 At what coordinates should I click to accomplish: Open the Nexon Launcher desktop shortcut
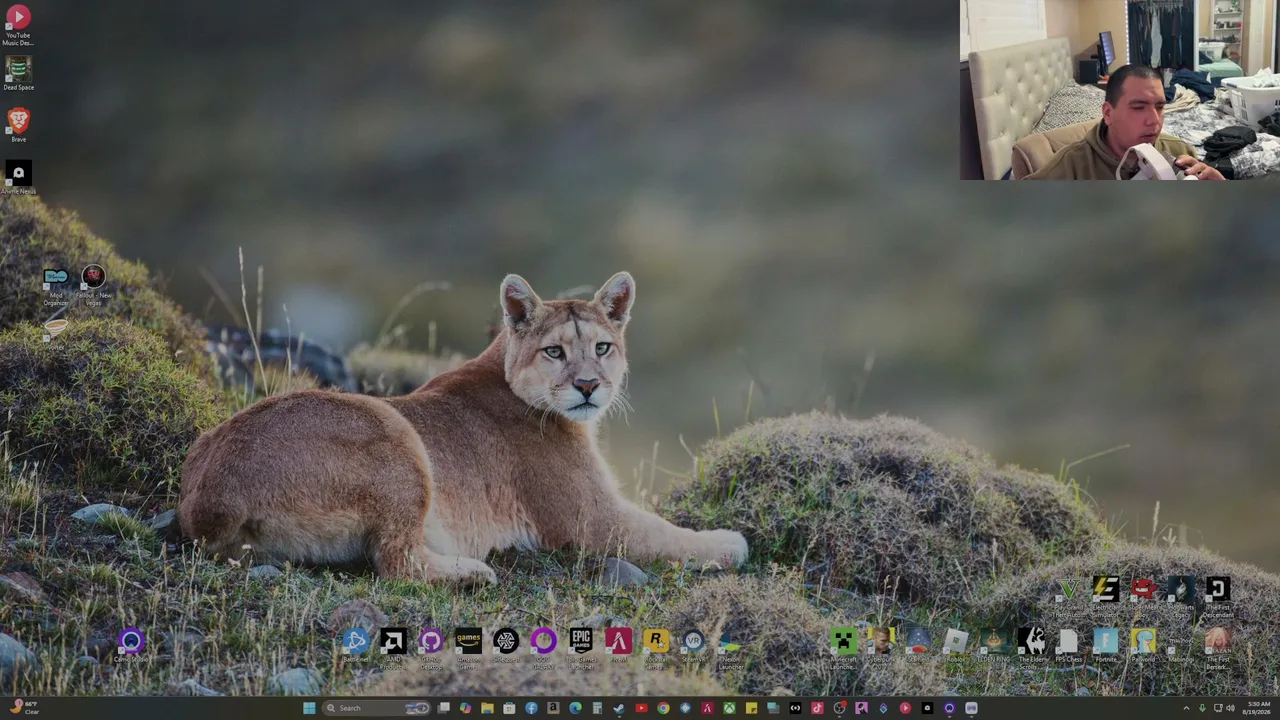(x=731, y=648)
